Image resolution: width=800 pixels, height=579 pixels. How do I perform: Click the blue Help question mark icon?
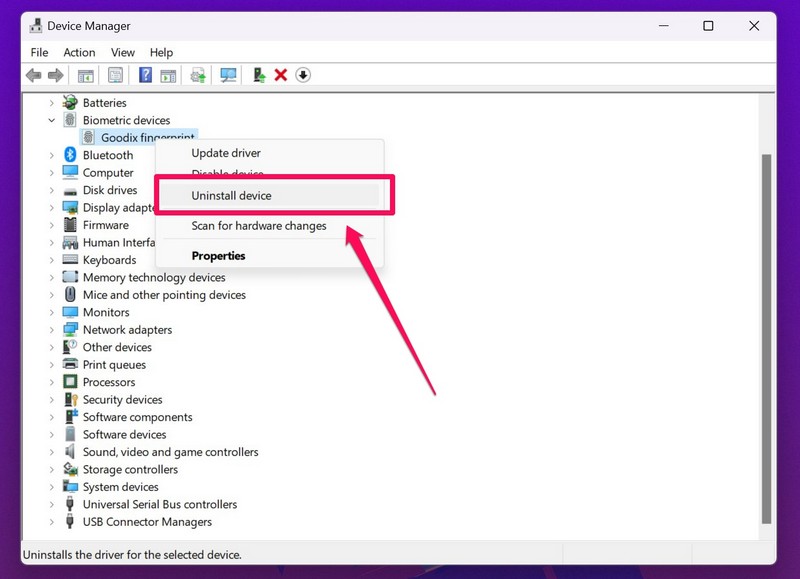[x=145, y=75]
